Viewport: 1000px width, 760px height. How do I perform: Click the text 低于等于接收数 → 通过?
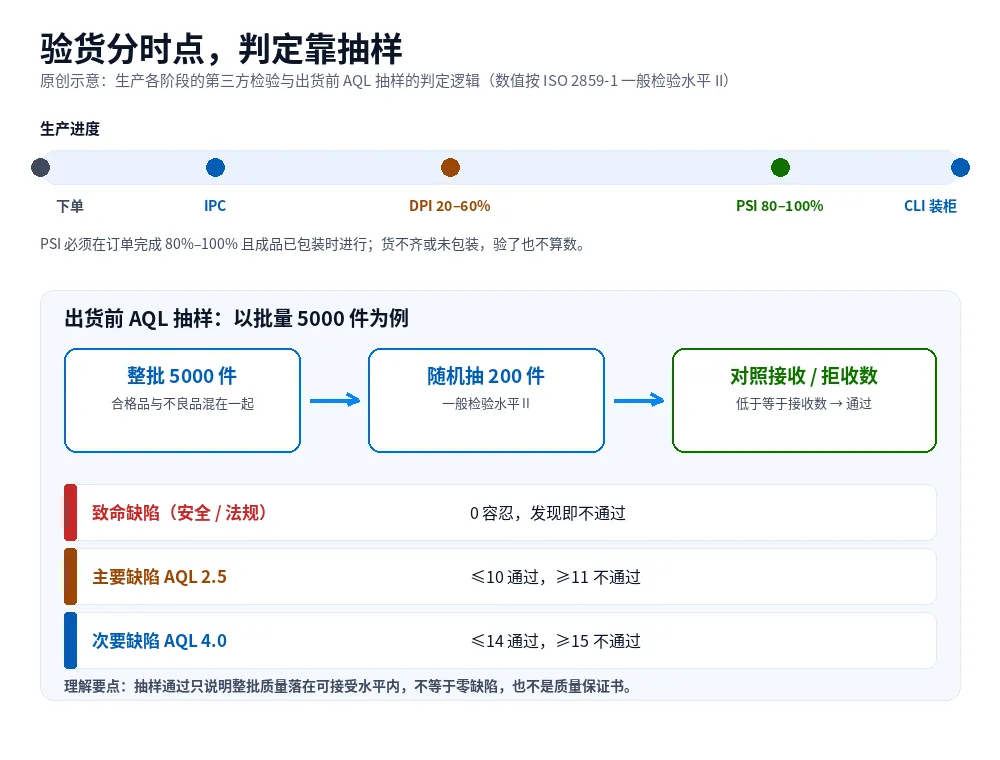804,404
